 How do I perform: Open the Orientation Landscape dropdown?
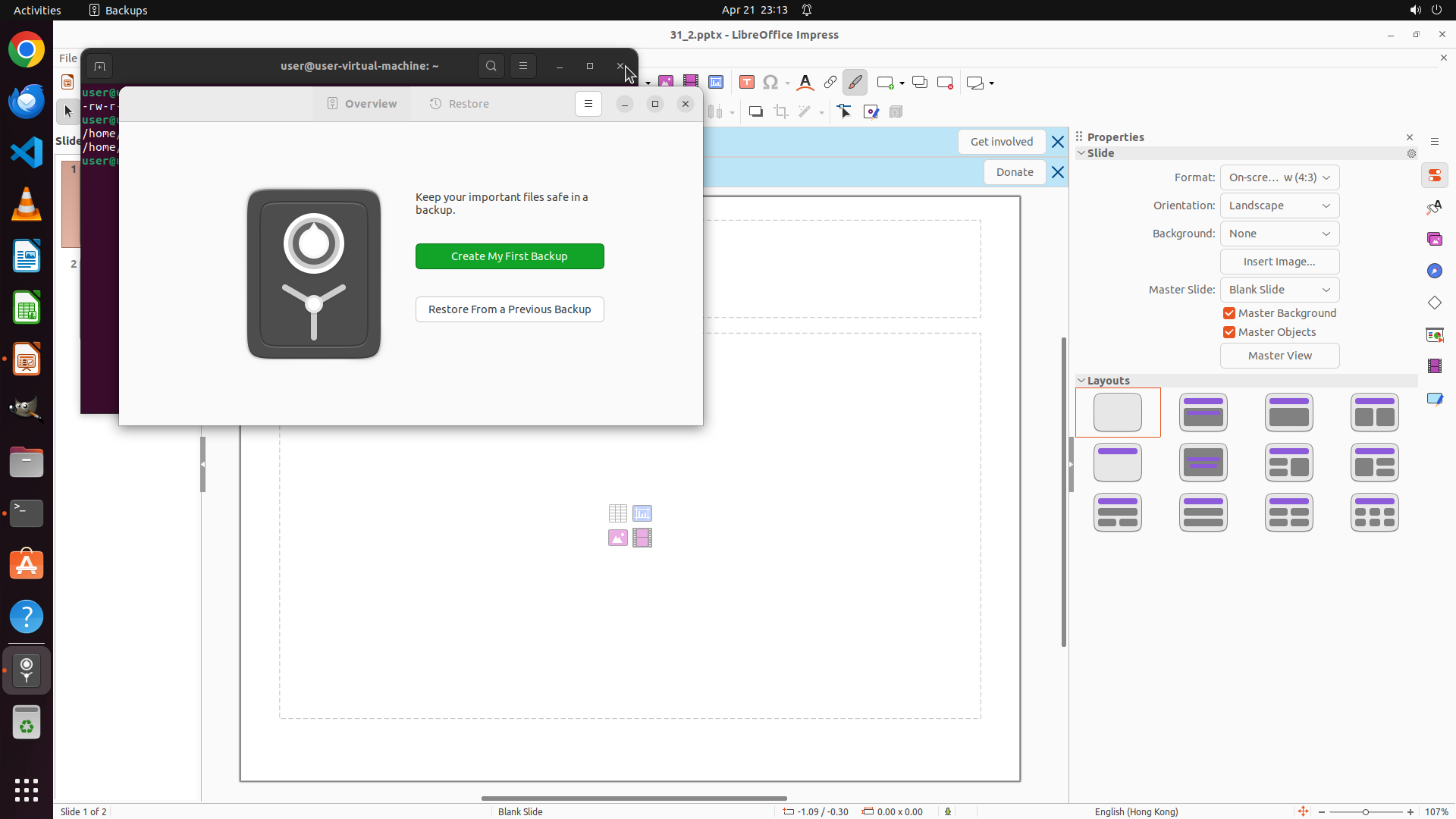(x=1279, y=206)
